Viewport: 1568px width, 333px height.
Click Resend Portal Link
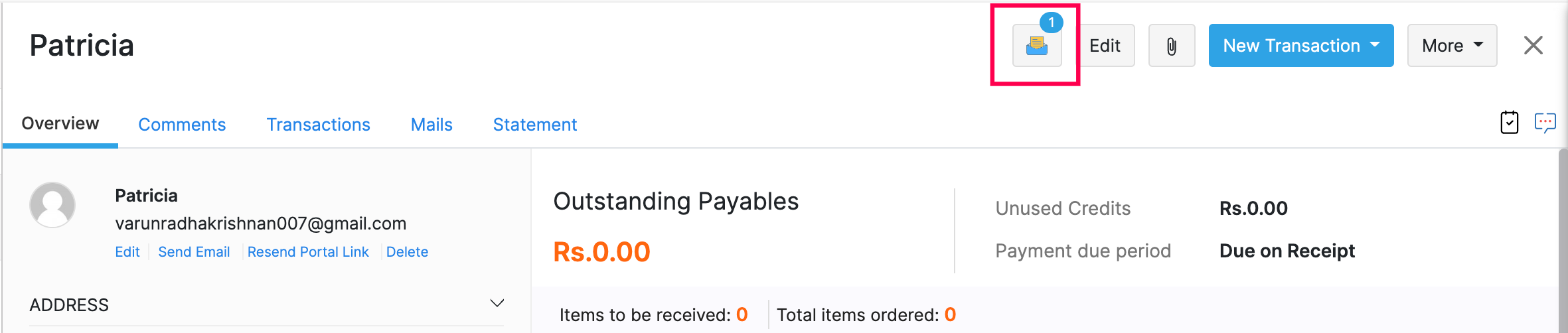[x=308, y=252]
